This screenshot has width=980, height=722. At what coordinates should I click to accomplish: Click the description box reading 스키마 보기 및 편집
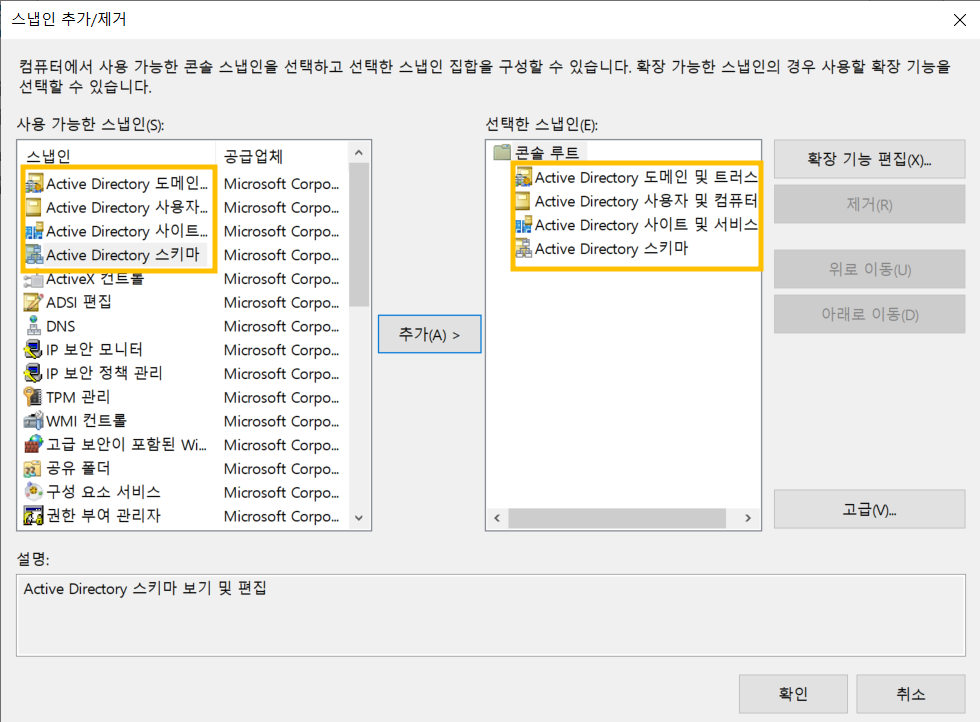pyautogui.click(x=491, y=616)
